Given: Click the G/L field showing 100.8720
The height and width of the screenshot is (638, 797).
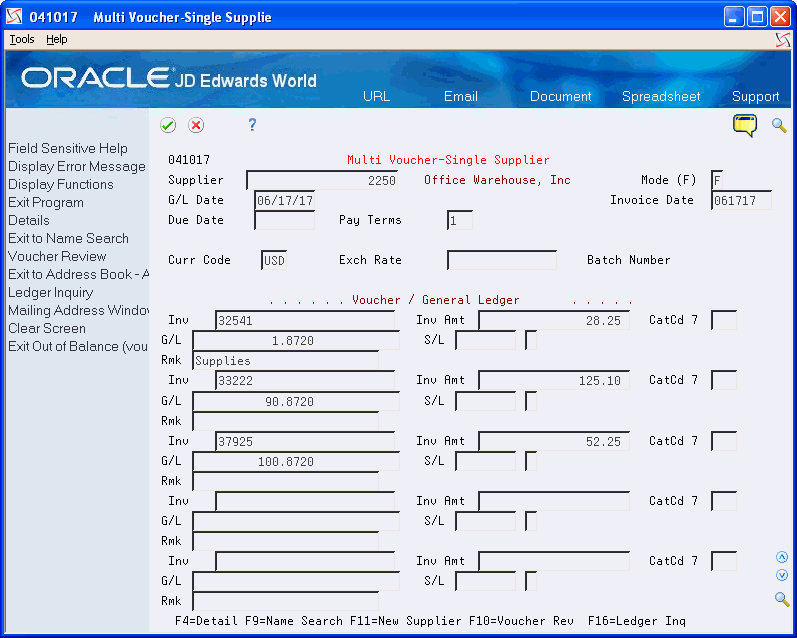Looking at the screenshot, I should coord(296,461).
